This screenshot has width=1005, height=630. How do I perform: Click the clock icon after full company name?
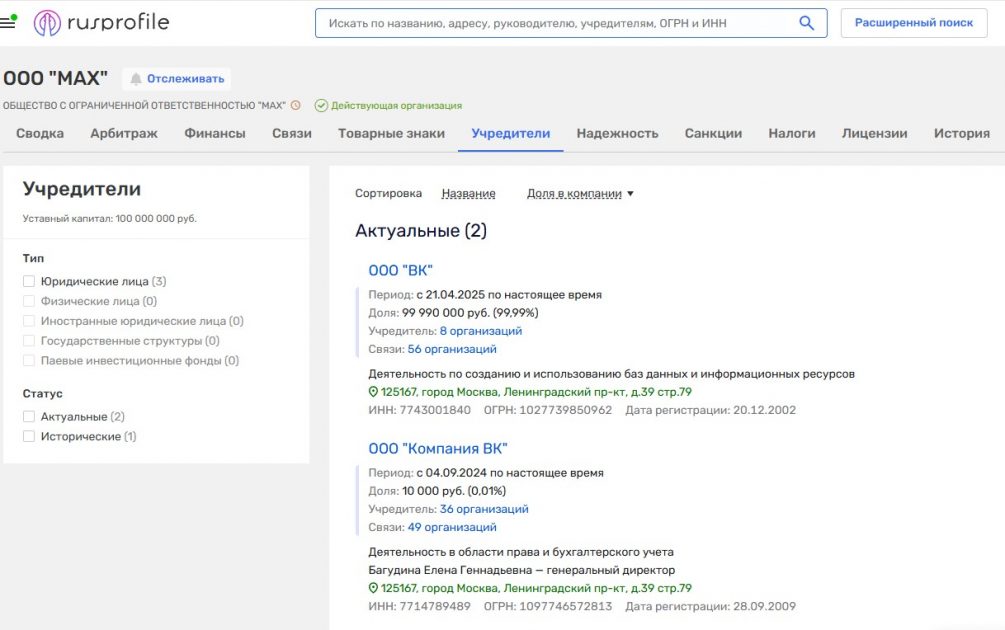click(x=296, y=105)
